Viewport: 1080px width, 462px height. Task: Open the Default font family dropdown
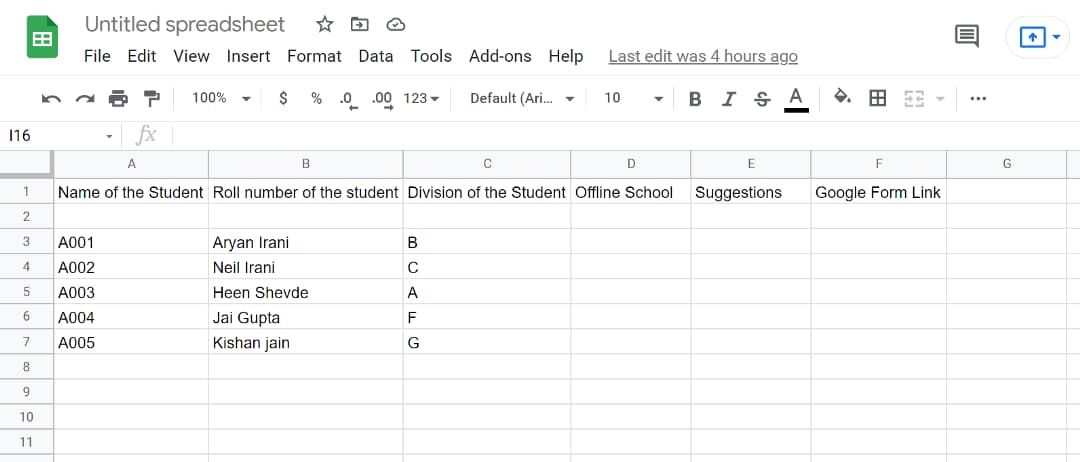522,98
